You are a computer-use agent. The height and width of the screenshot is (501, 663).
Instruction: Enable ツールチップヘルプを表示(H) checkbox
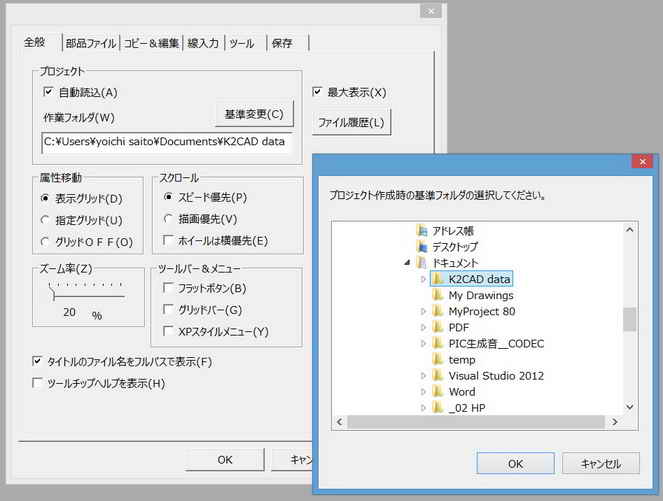(37, 383)
